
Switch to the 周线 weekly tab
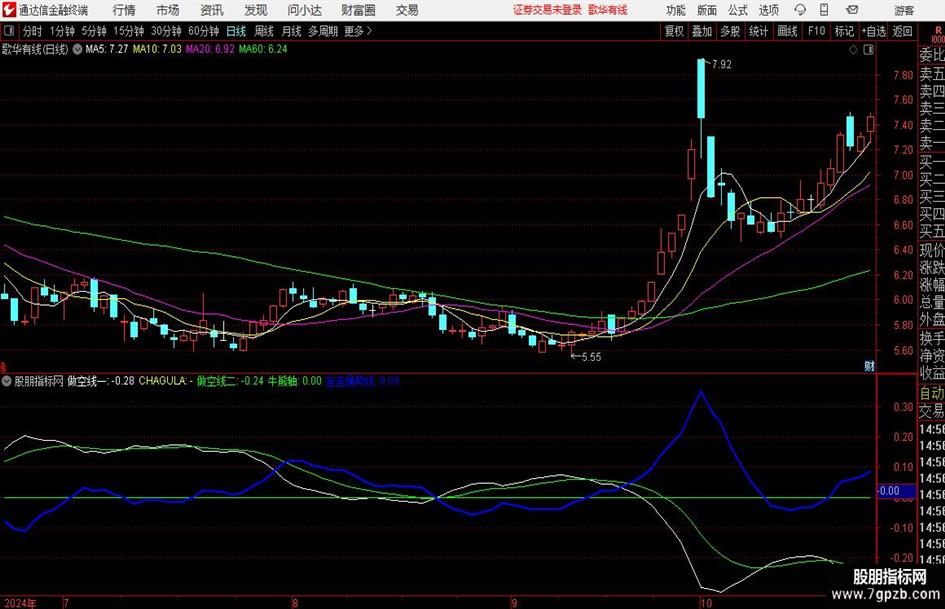[264, 31]
